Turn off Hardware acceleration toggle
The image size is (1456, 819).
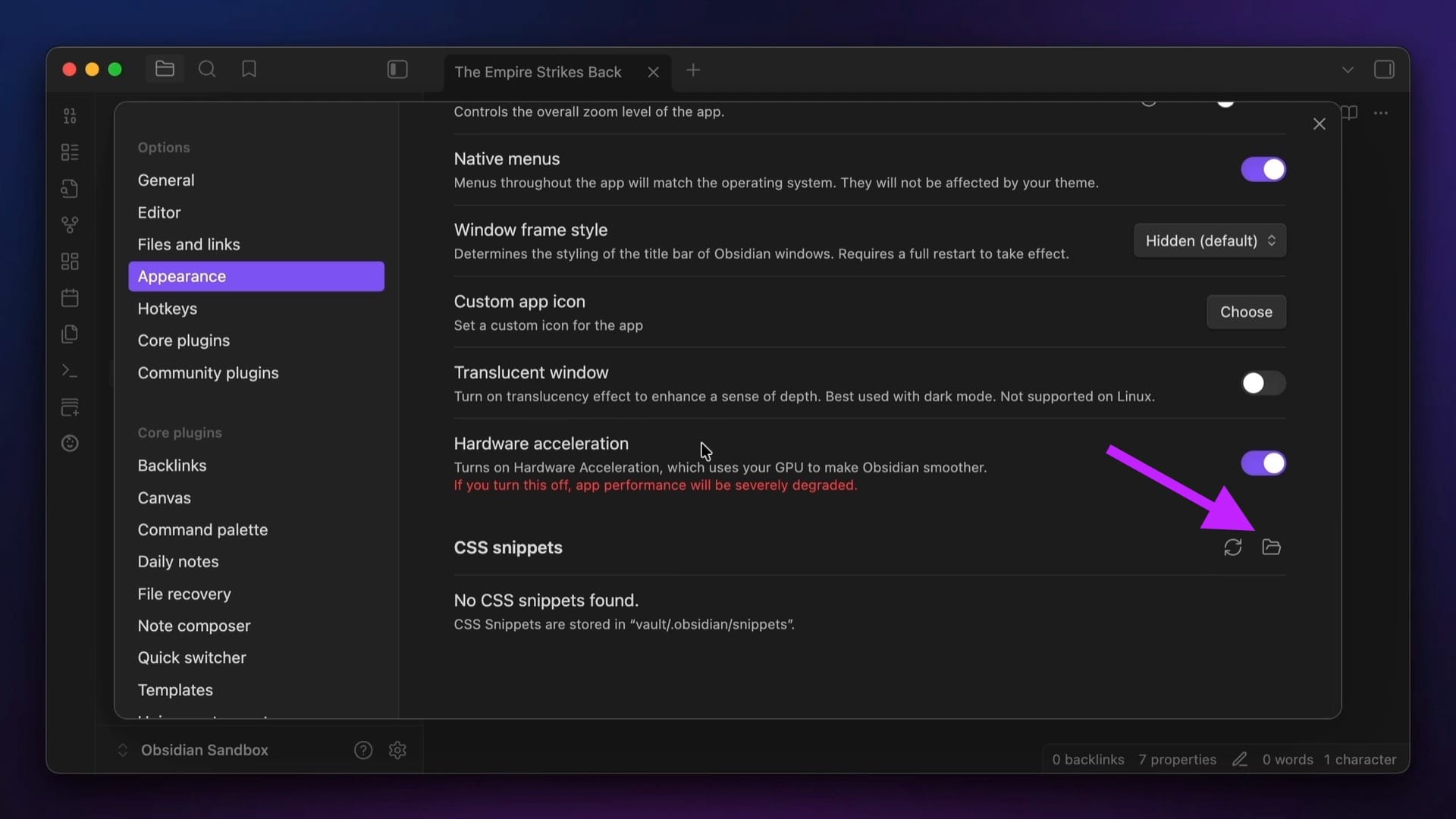click(x=1263, y=463)
